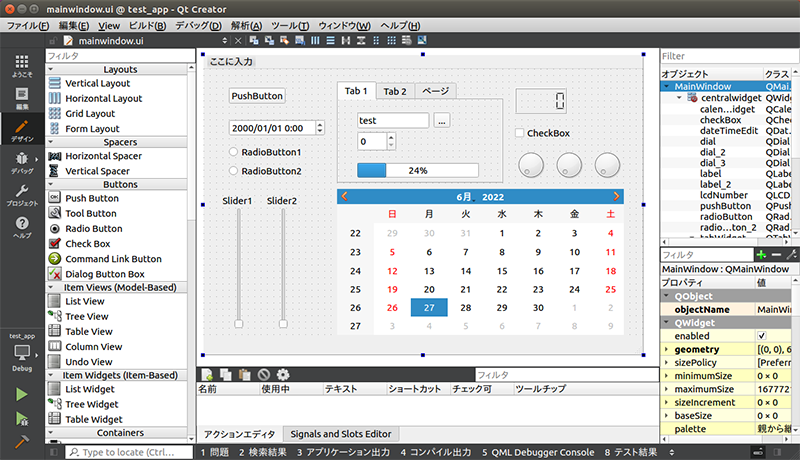The image size is (800, 460).
Task: Open the Projects (プロジェクト) mode
Action: [x=22, y=195]
